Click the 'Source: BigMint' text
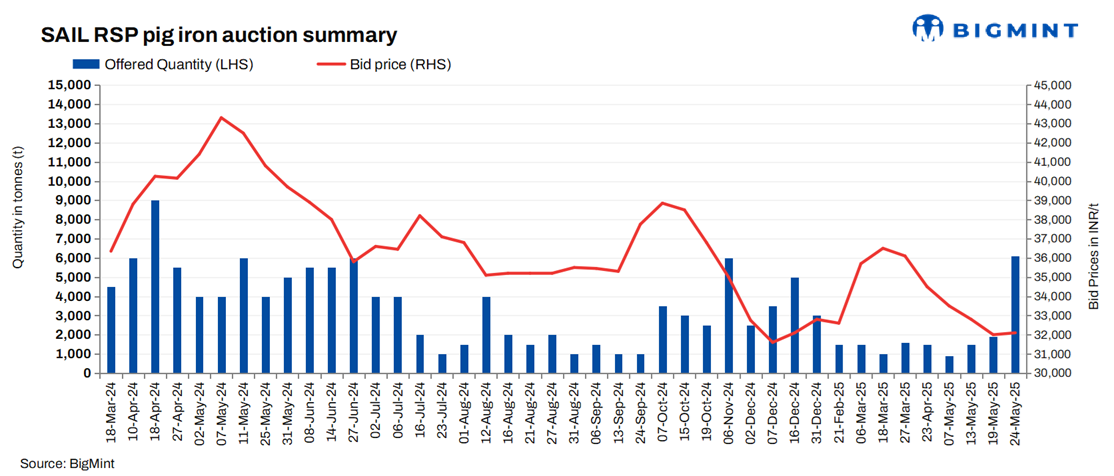This screenshot has width=1114, height=476. tap(68, 464)
